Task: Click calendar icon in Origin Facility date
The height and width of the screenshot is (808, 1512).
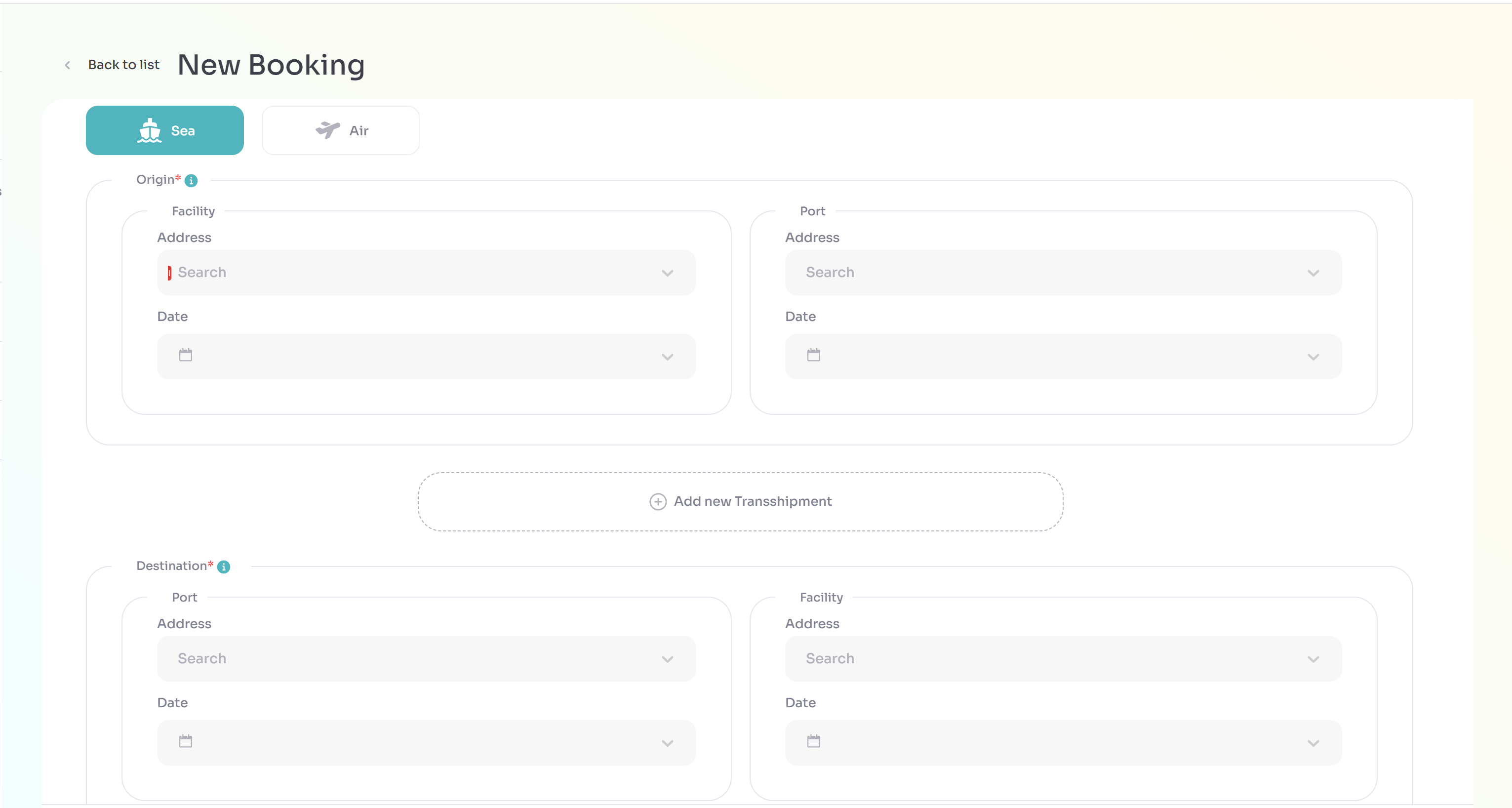Action: 186,355
